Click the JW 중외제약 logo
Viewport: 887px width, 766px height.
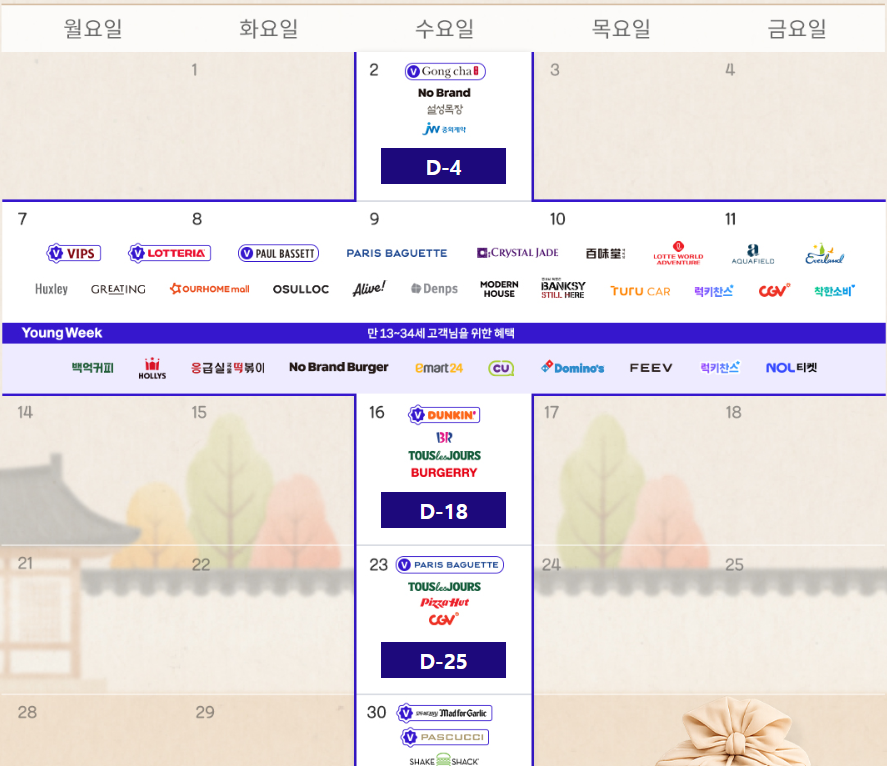pyautogui.click(x=444, y=129)
